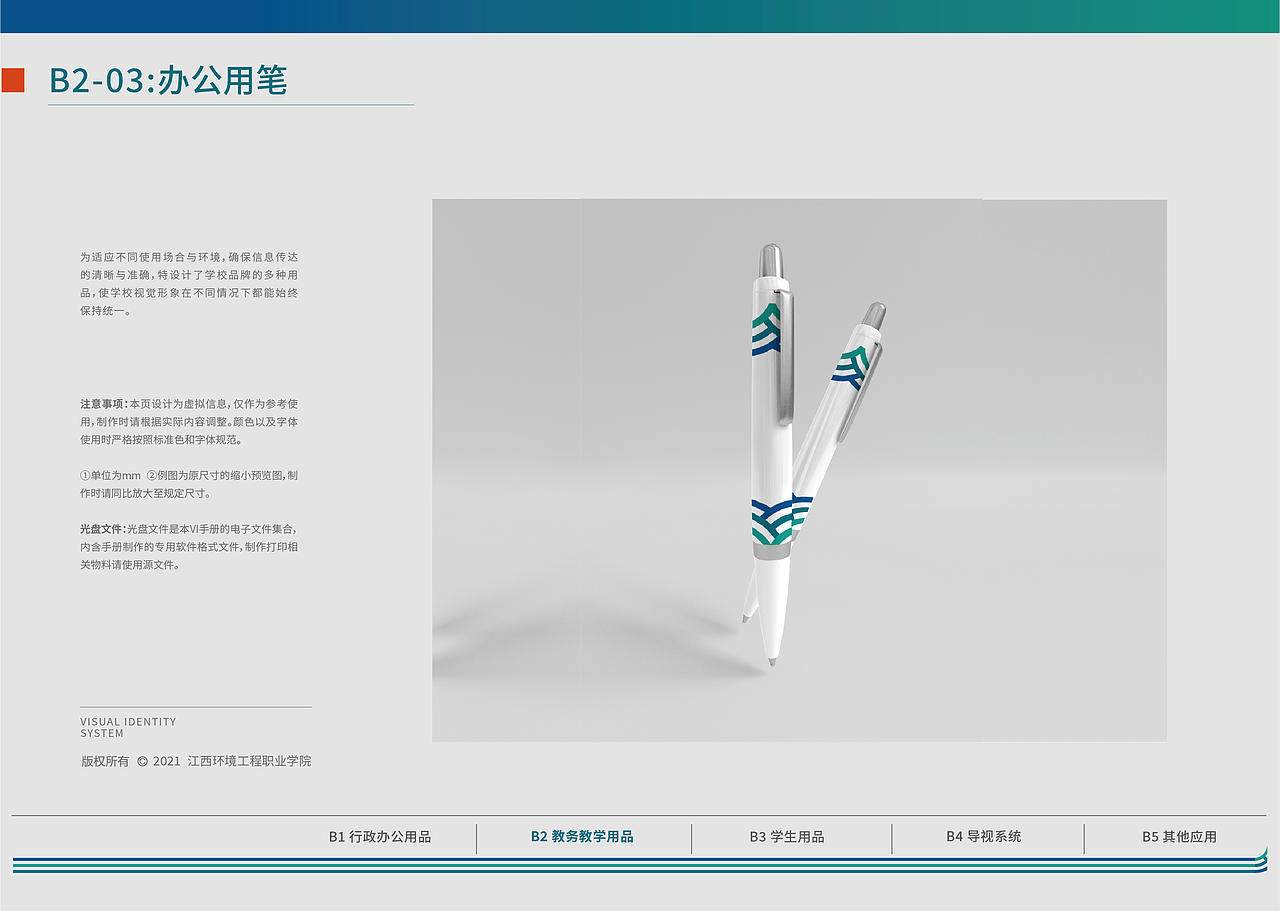1280x912 pixels.
Task: Open the pen mockup preview image
Action: (x=800, y=470)
